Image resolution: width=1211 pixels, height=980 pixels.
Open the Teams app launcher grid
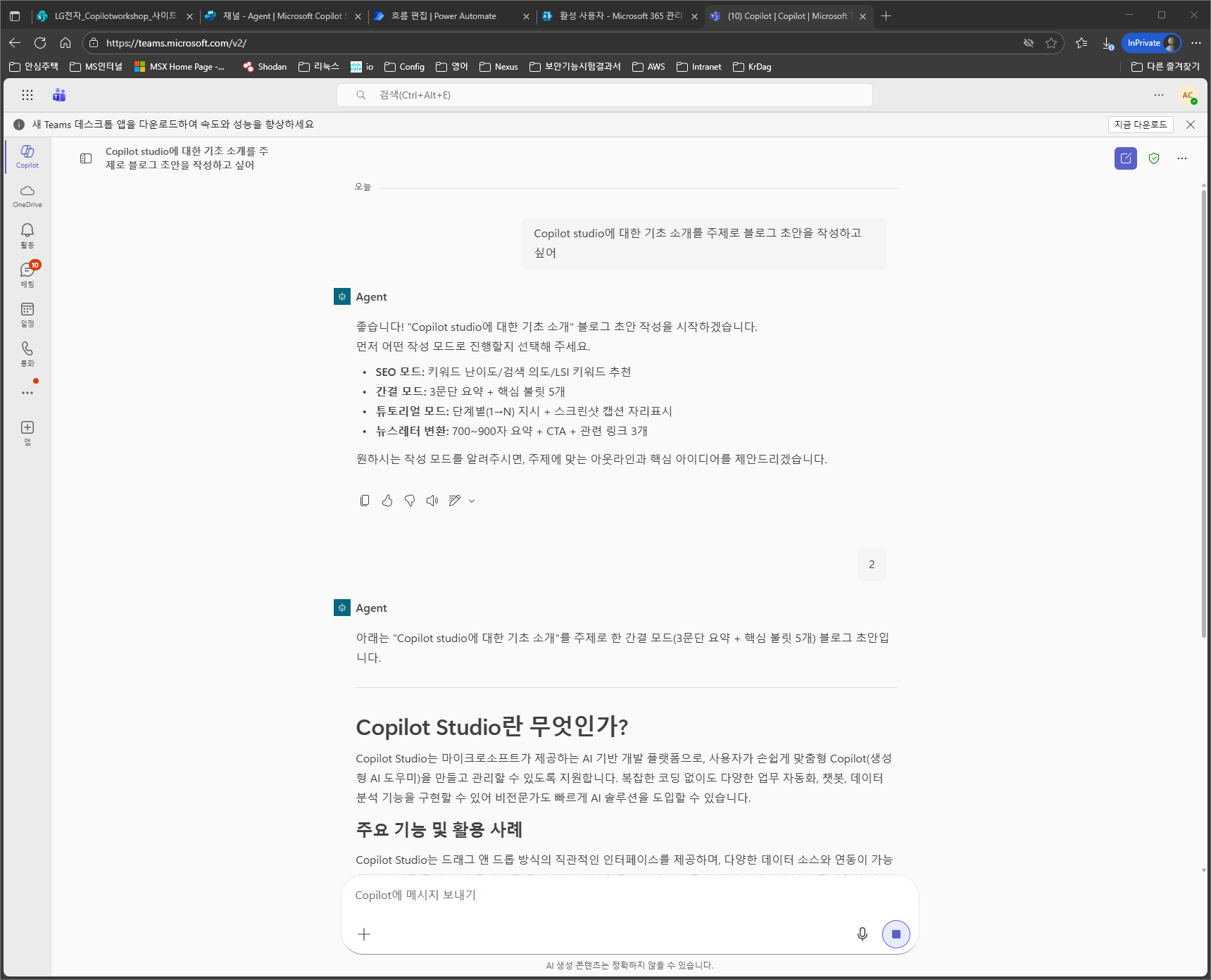pos(27,95)
